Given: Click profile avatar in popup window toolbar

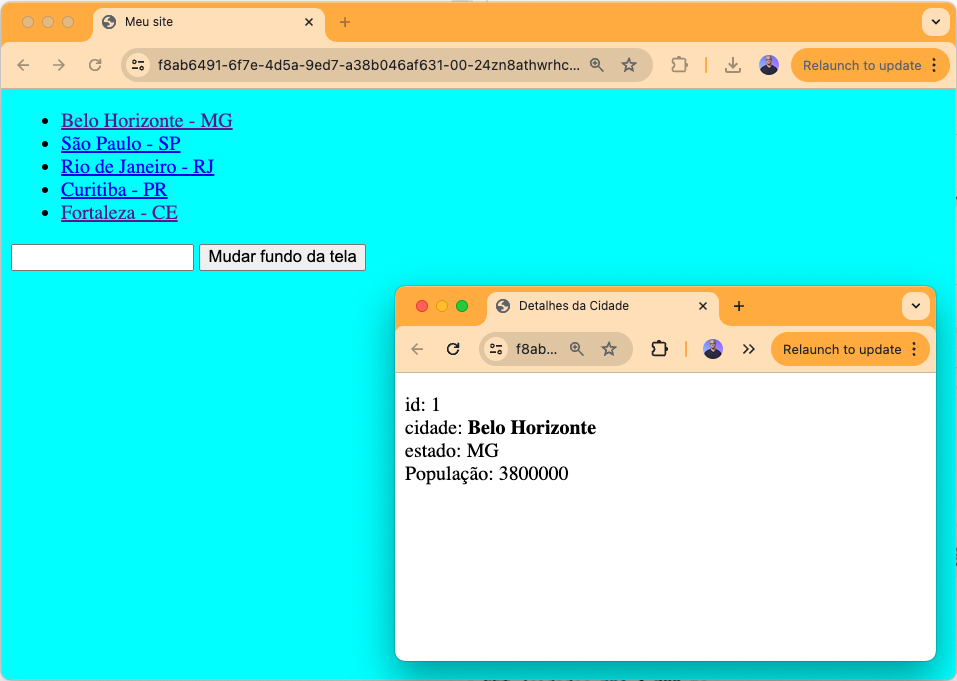Looking at the screenshot, I should 713,349.
